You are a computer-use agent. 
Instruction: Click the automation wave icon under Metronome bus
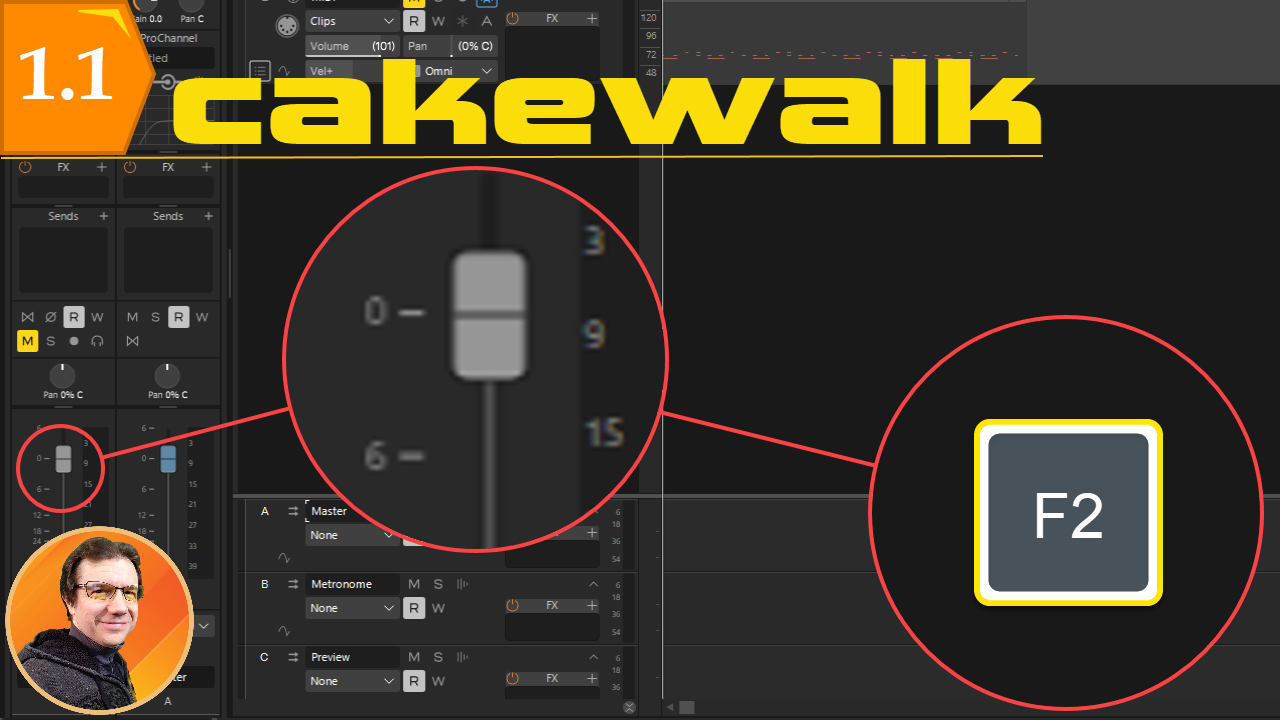tap(283, 631)
